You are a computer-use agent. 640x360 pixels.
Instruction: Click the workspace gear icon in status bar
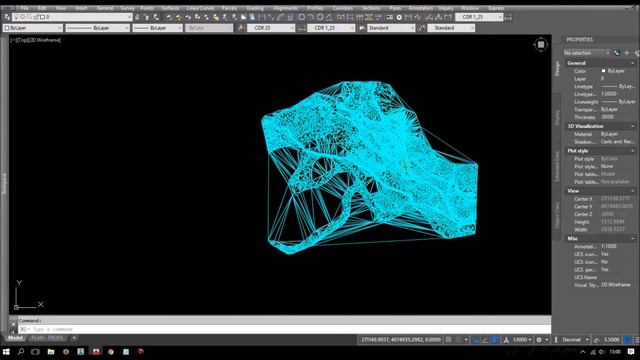[539, 340]
